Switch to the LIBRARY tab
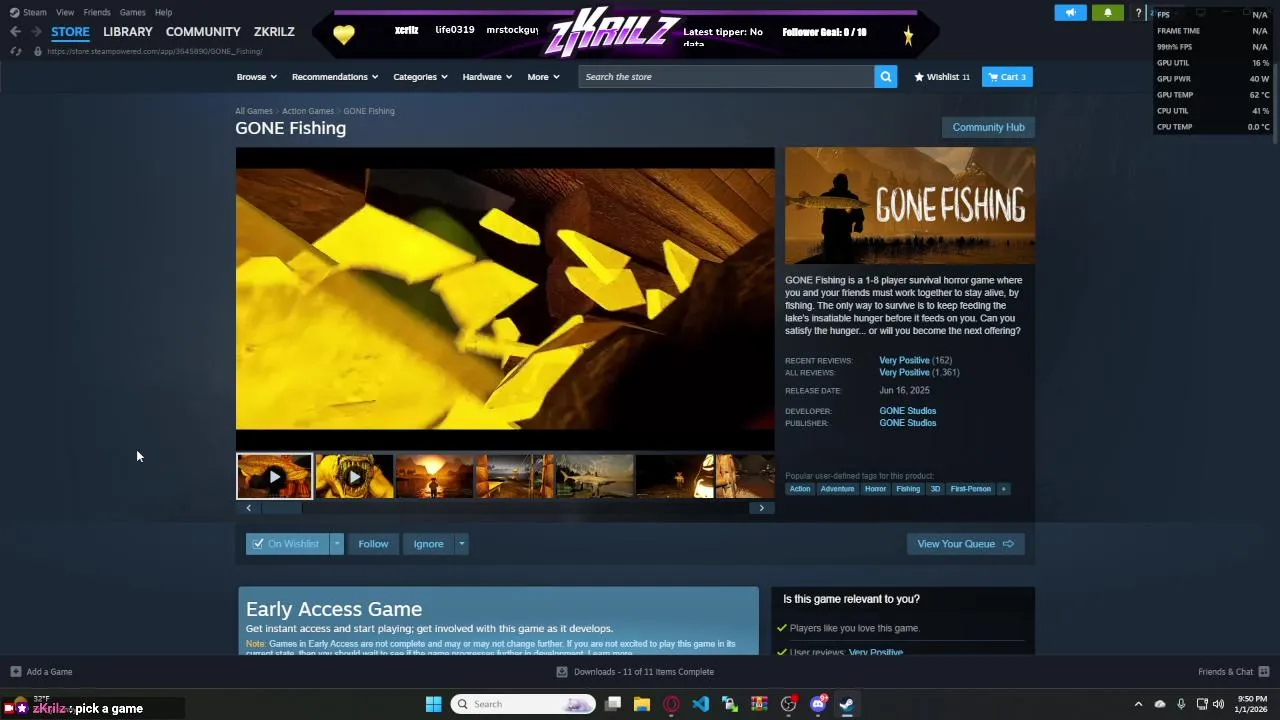This screenshot has width=1280, height=720. click(x=128, y=32)
